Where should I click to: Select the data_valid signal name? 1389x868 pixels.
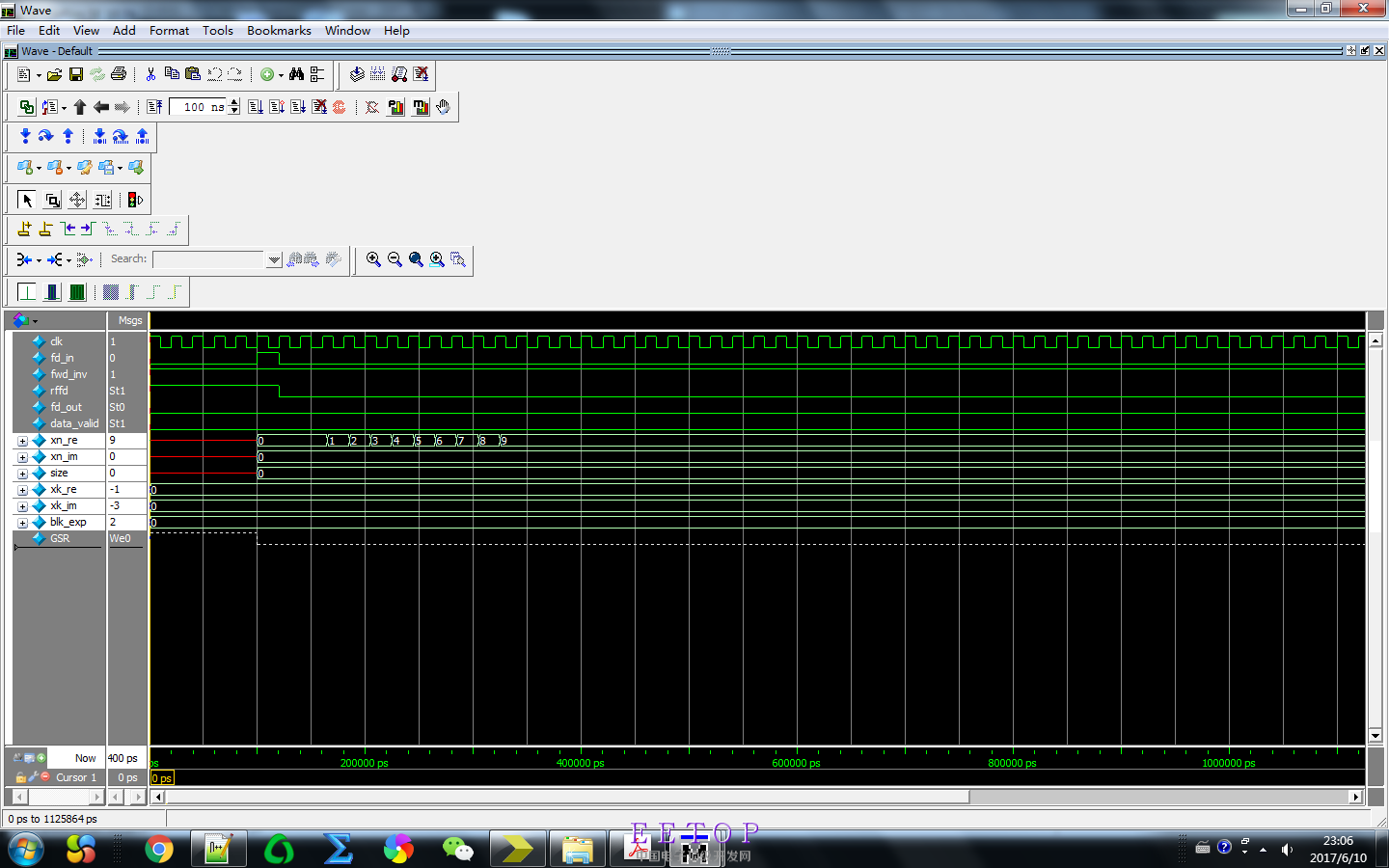(x=74, y=423)
